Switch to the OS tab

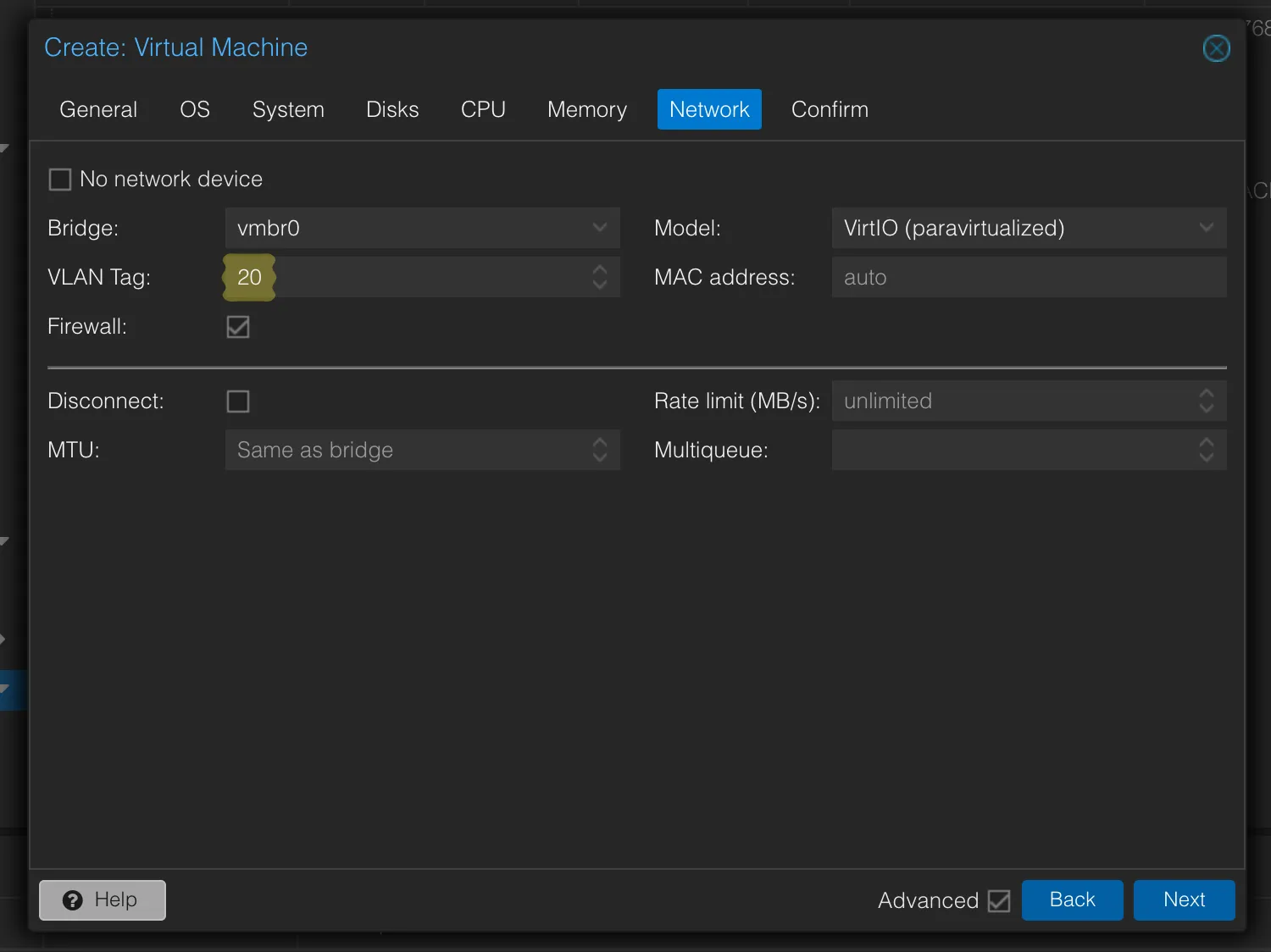point(195,109)
